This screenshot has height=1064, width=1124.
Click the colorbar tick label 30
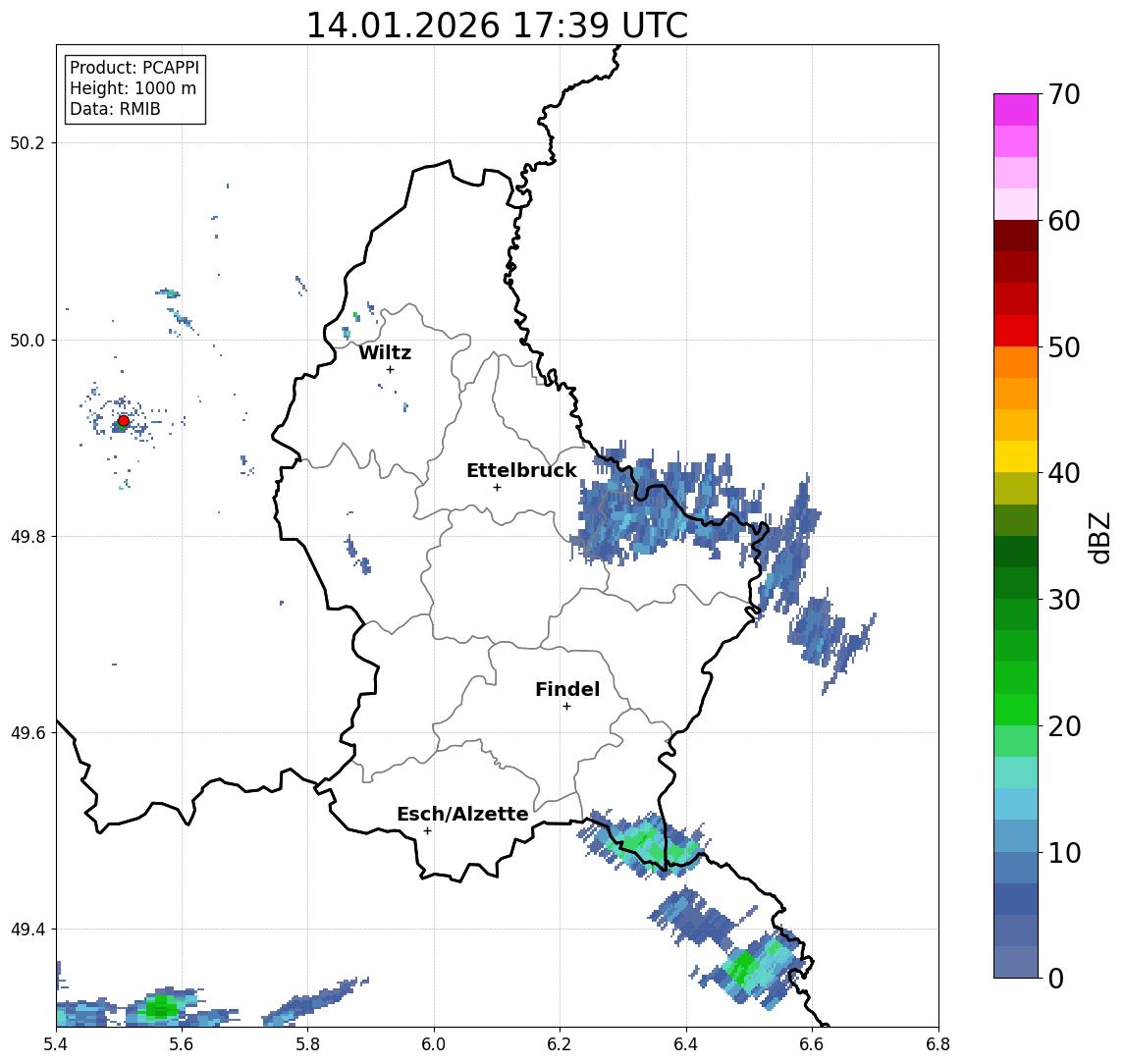coord(1064,600)
